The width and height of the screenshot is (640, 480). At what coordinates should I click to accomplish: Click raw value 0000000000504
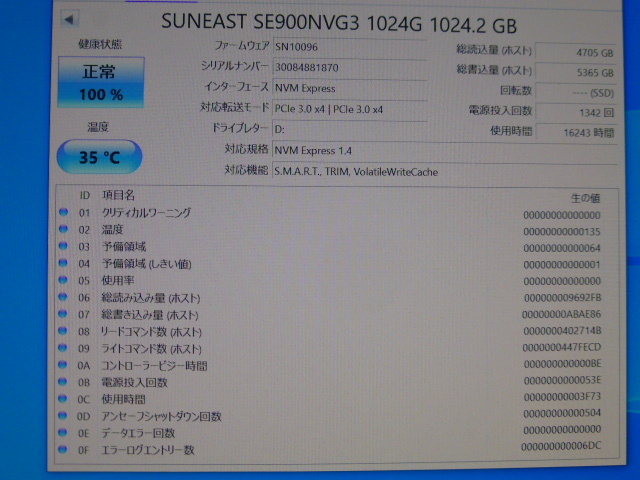[x=562, y=413]
